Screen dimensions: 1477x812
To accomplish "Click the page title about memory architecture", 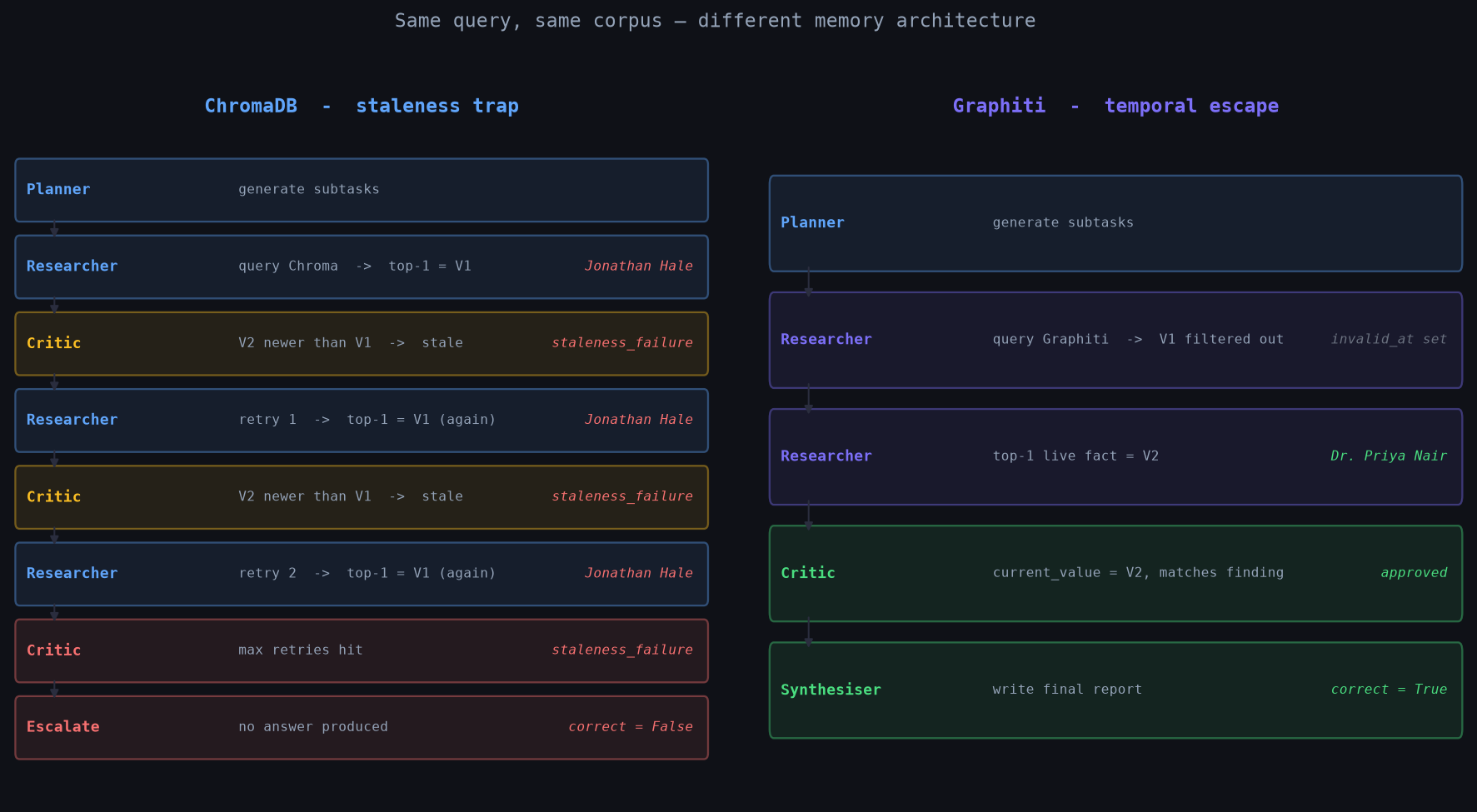I will point(715,20).
